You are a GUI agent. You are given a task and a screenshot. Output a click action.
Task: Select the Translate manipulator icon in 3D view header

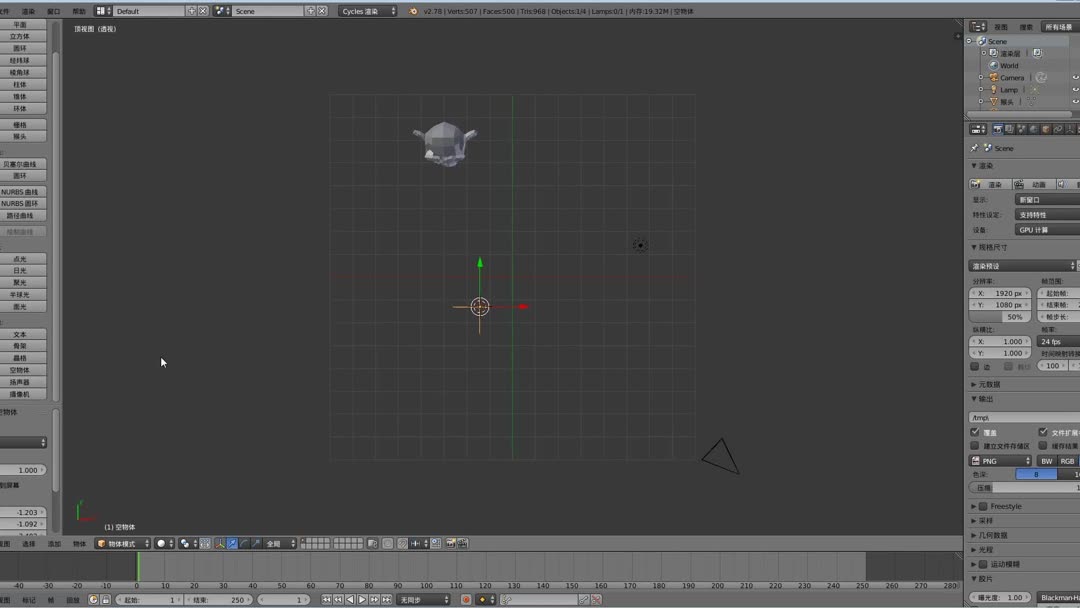click(233, 543)
